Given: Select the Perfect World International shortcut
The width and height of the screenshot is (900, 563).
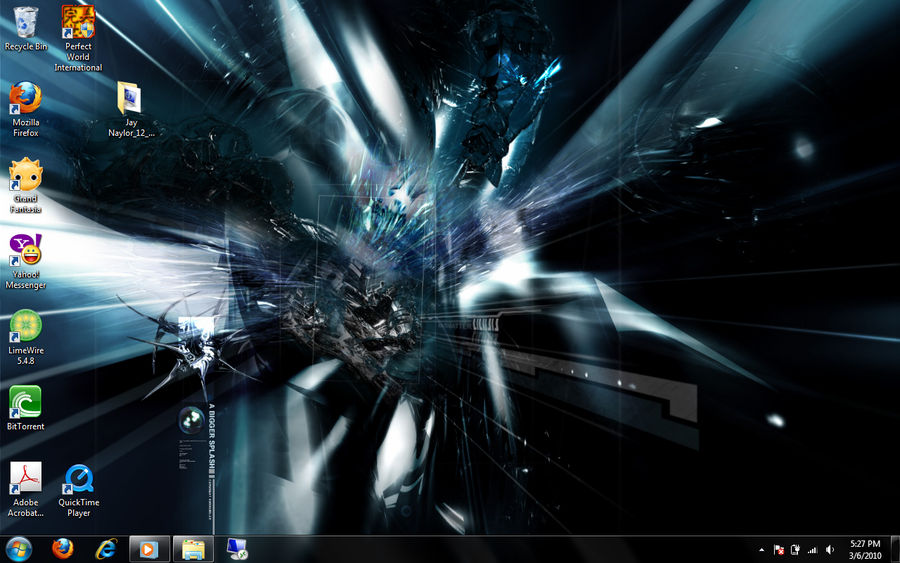Looking at the screenshot, I should pyautogui.click(x=78, y=38).
